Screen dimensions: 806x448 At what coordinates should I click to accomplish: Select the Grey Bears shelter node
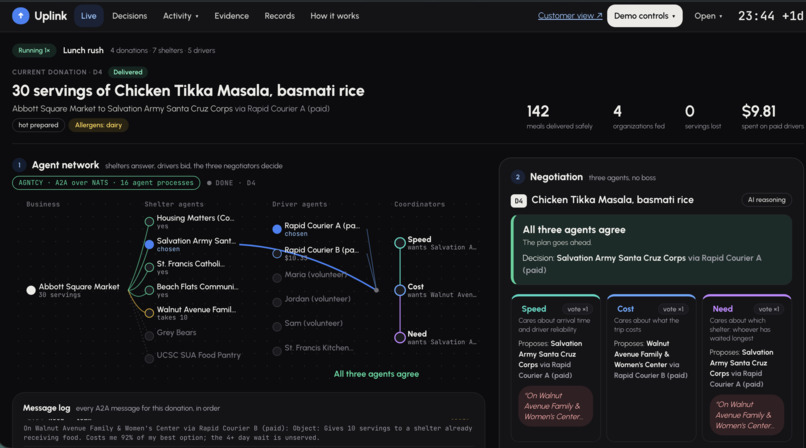(x=149, y=336)
